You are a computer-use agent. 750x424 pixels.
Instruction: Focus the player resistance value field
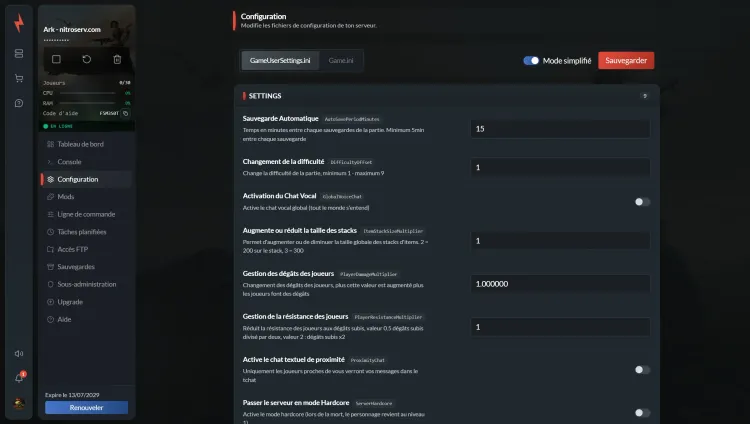(560, 327)
